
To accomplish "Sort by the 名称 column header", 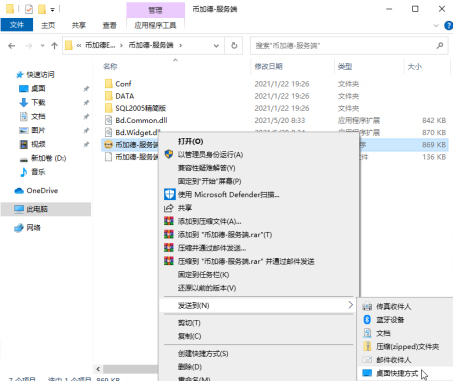I will click(110, 66).
